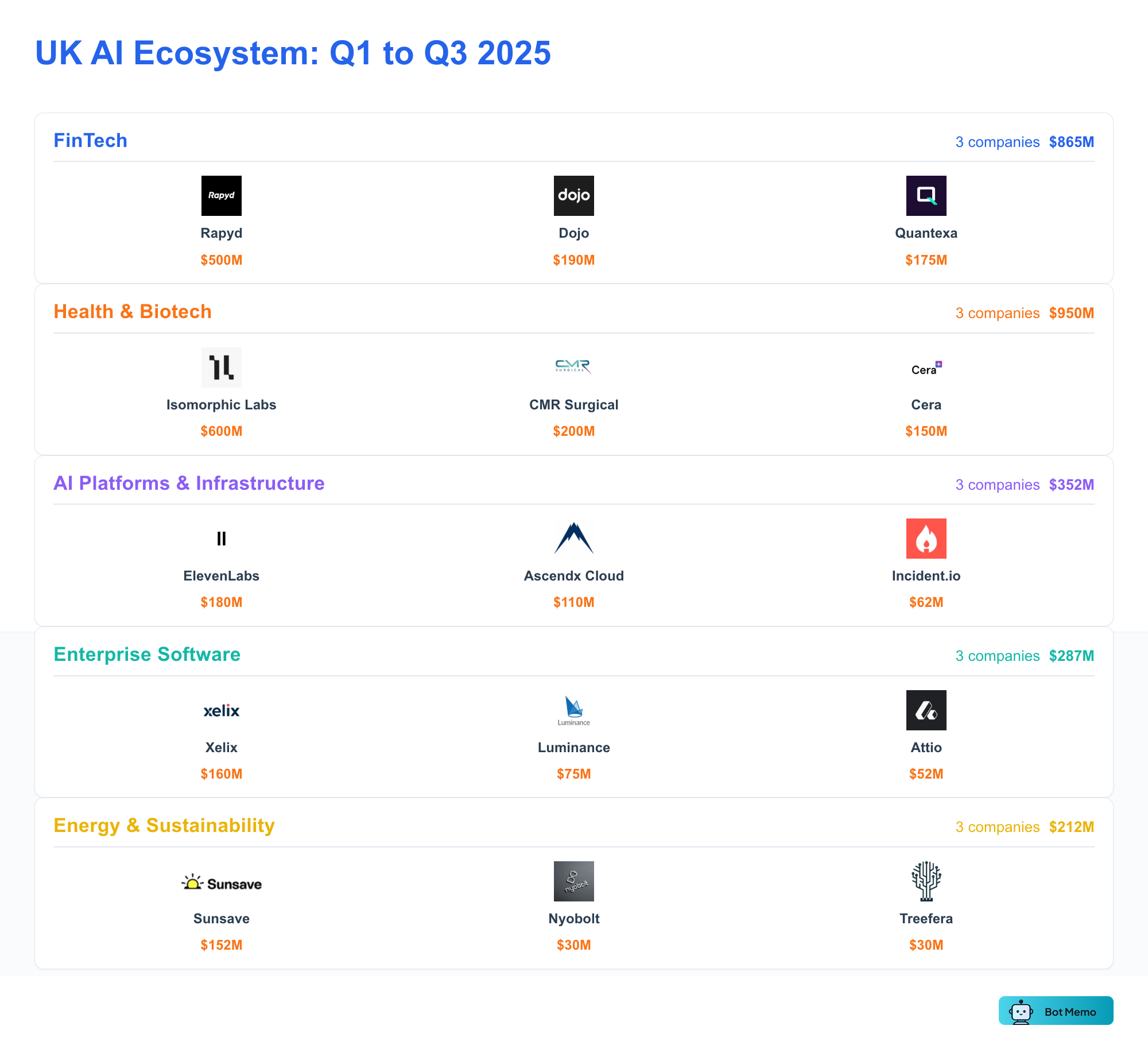
Task: Click the Incident.io flame logo
Action: 926,539
